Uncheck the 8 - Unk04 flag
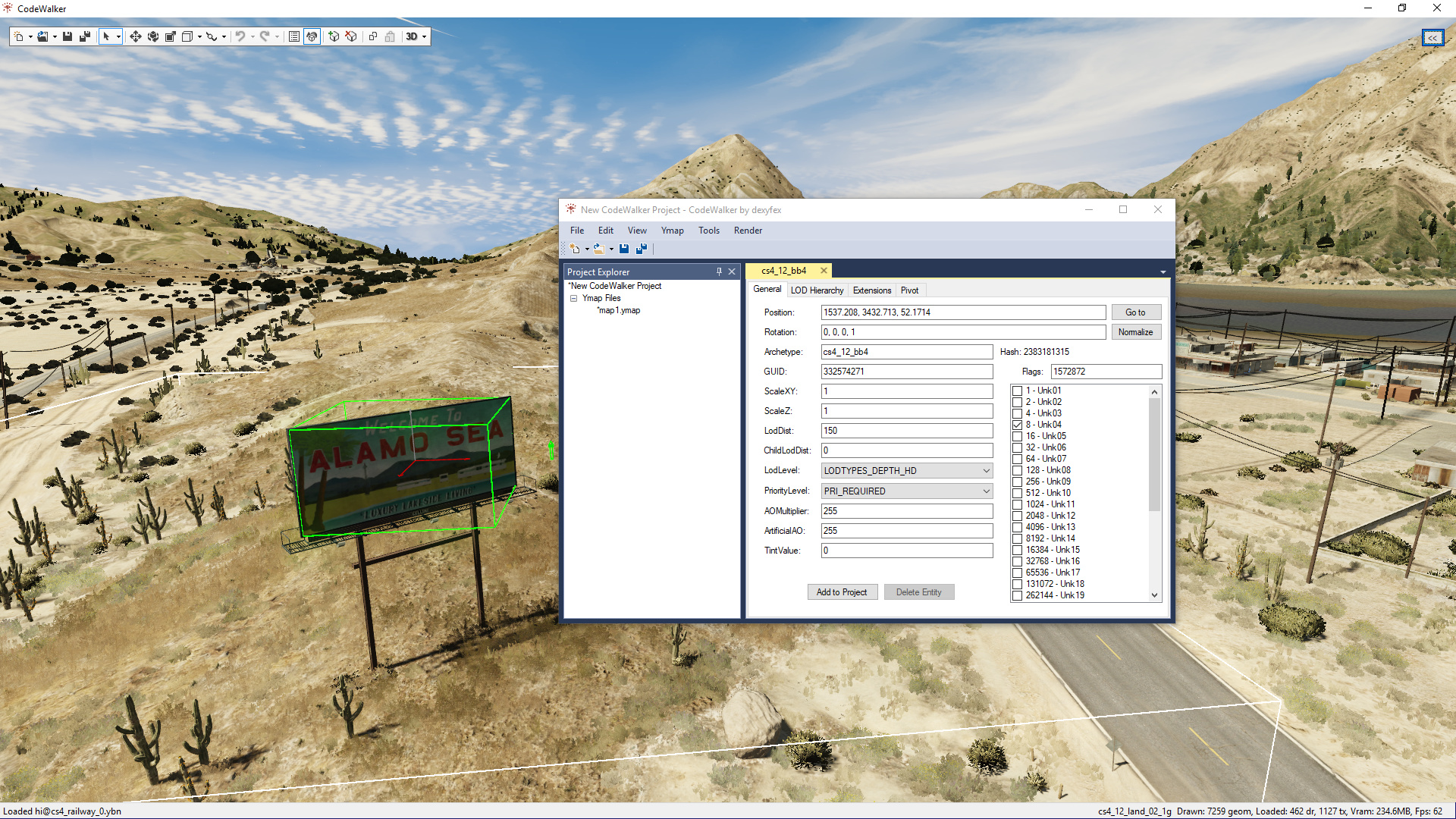The height and width of the screenshot is (819, 1456). [x=1018, y=425]
